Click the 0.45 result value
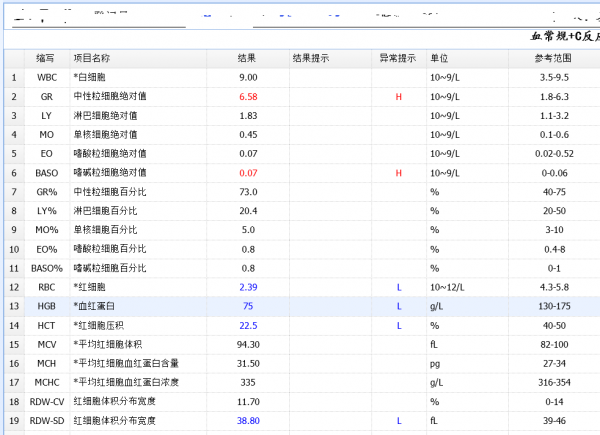Image resolution: width=600 pixels, height=435 pixels. (x=248, y=135)
